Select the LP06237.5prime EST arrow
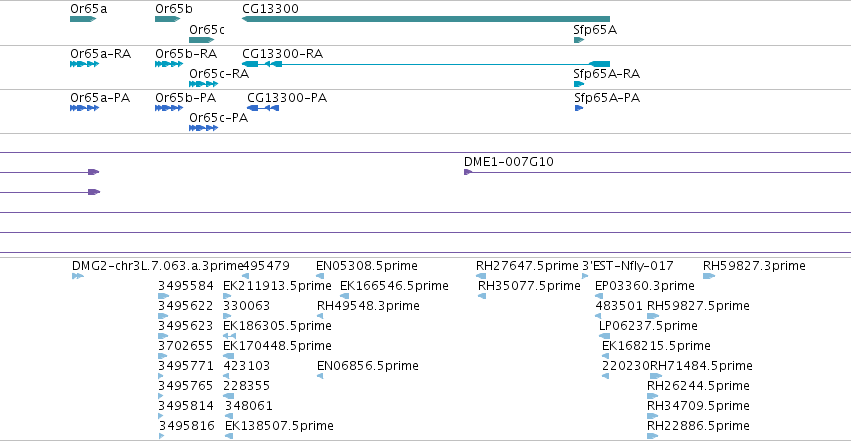Screen dimensions: 851x441 point(605,336)
